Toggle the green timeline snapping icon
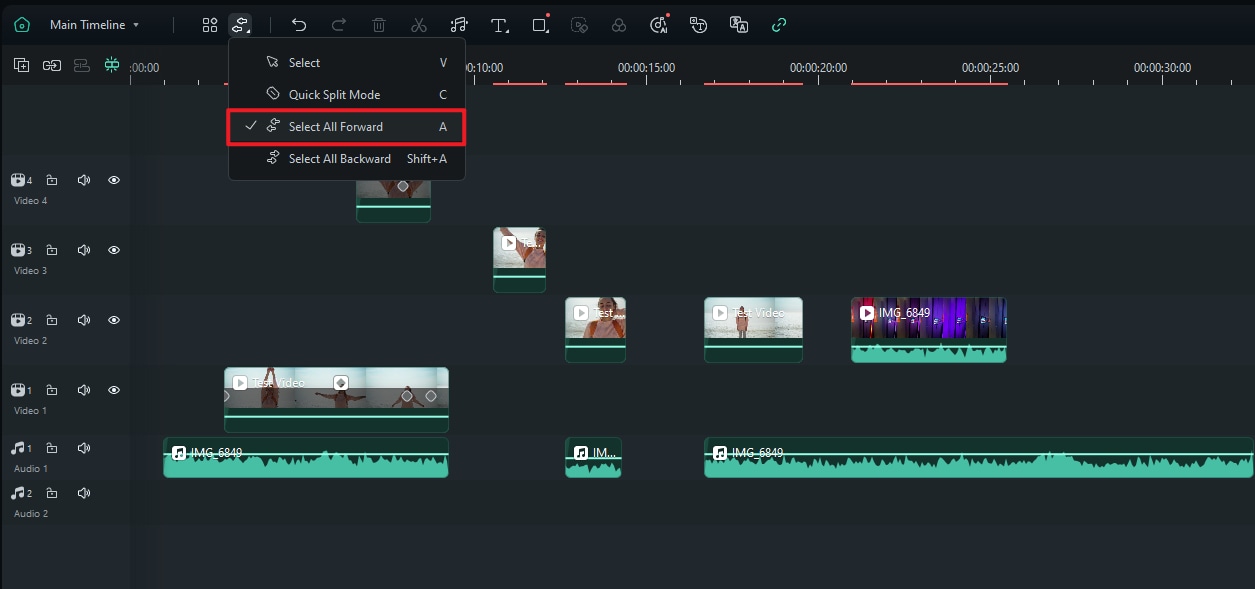This screenshot has width=1255, height=589. 111,65
